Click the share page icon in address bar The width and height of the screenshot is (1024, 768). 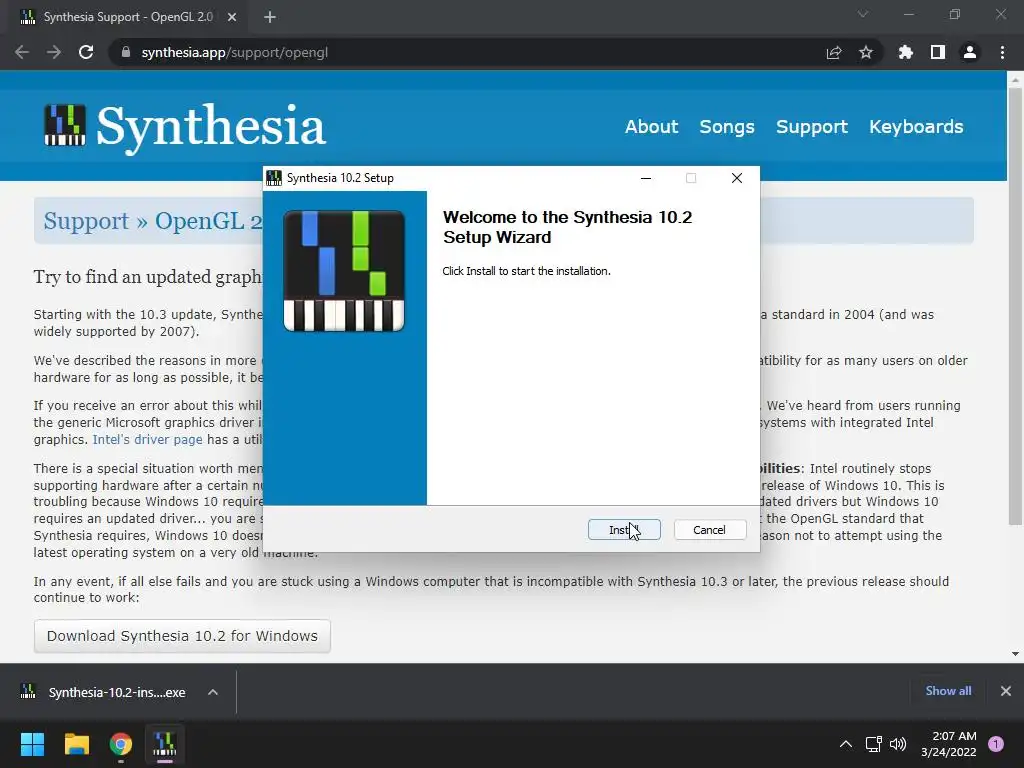tap(834, 52)
